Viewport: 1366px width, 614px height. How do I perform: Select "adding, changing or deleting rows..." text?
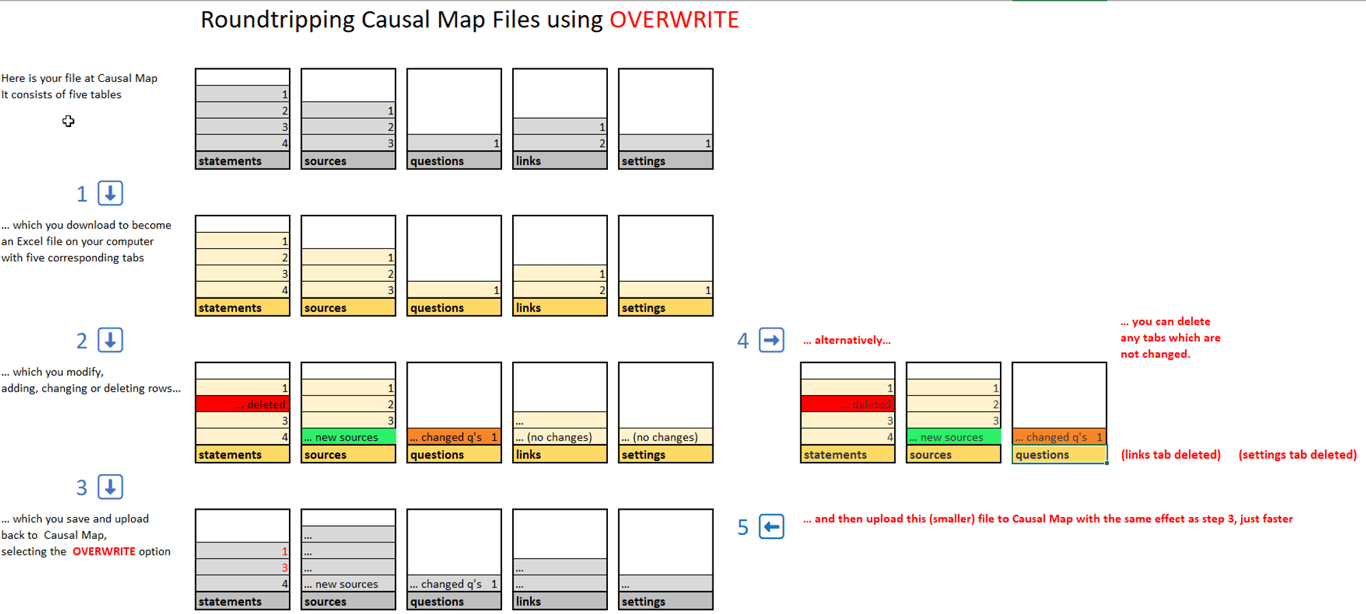pos(91,388)
